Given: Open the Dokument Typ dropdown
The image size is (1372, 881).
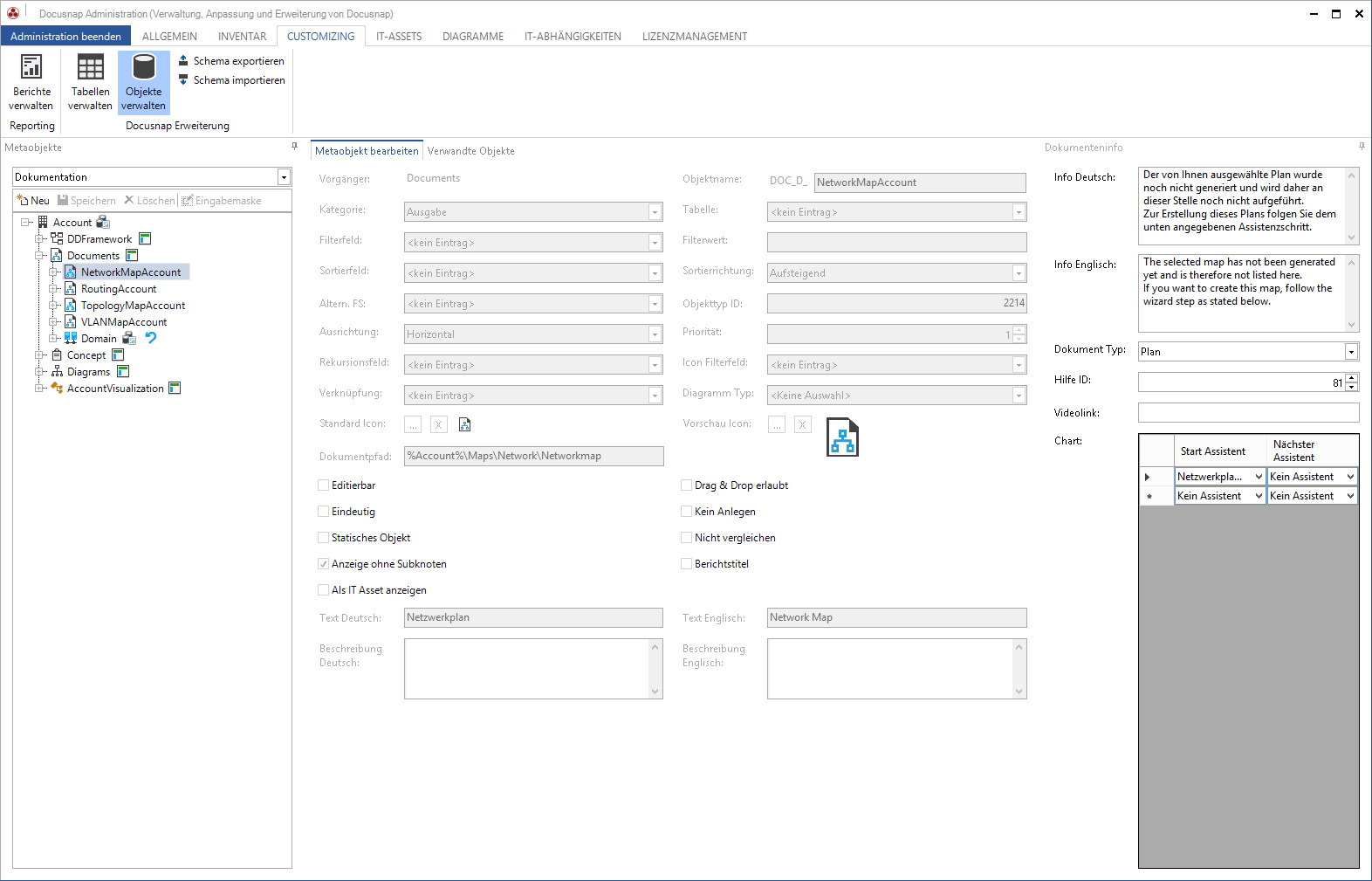Looking at the screenshot, I should [1351, 352].
